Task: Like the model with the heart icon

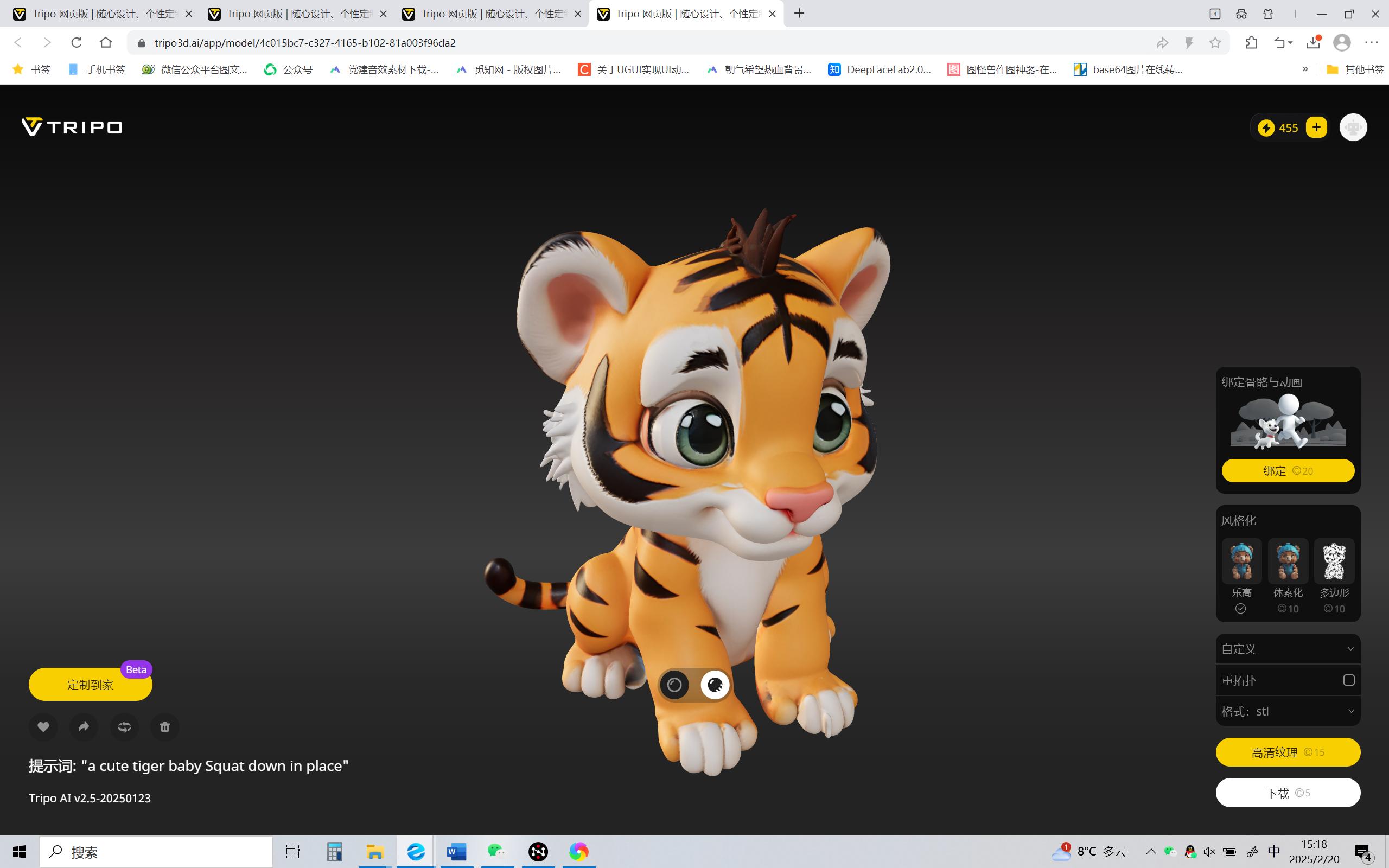Action: pyautogui.click(x=43, y=727)
